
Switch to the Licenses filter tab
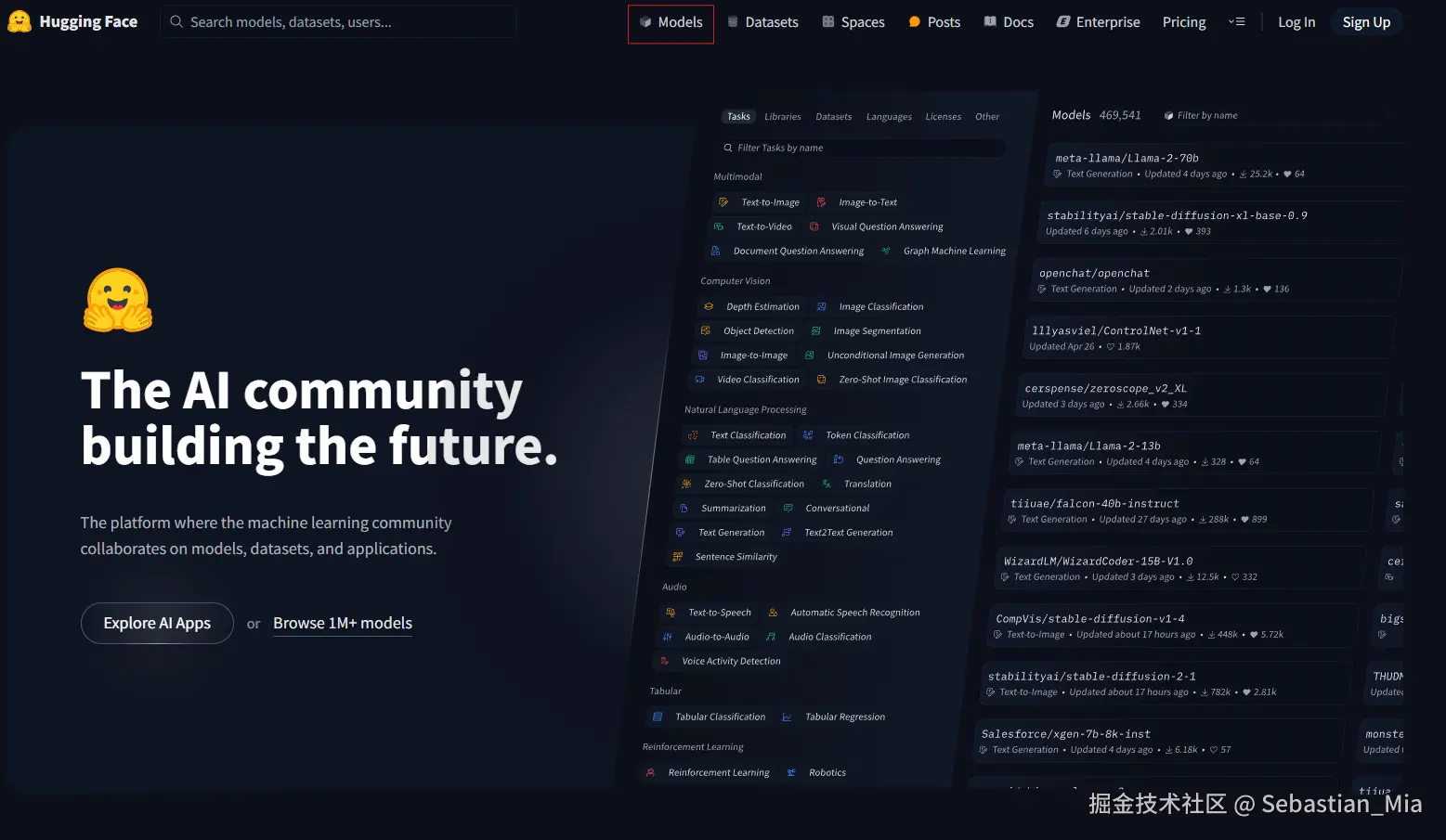pos(943,117)
